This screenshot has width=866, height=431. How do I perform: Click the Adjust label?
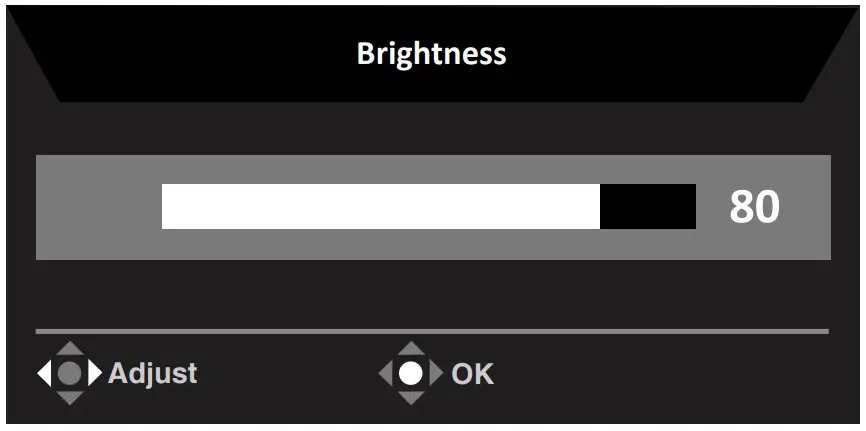152,373
